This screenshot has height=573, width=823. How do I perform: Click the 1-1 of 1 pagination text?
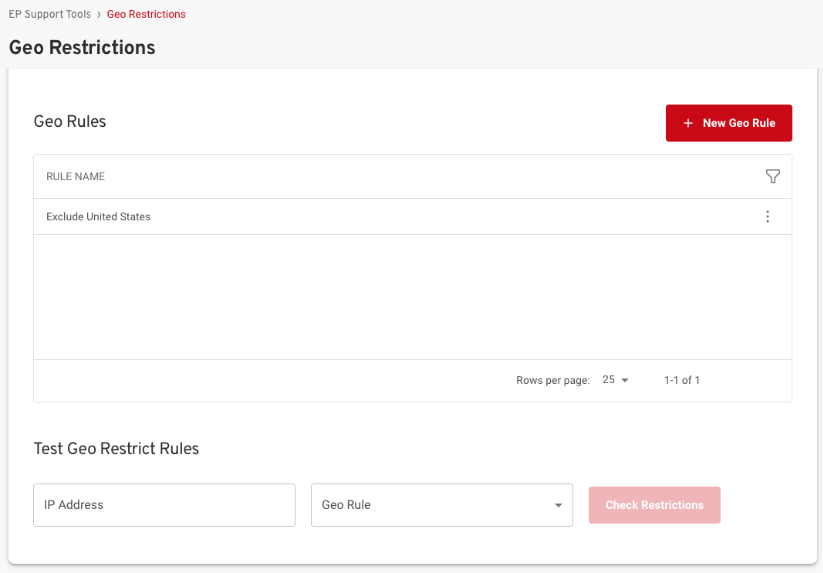tap(681, 381)
